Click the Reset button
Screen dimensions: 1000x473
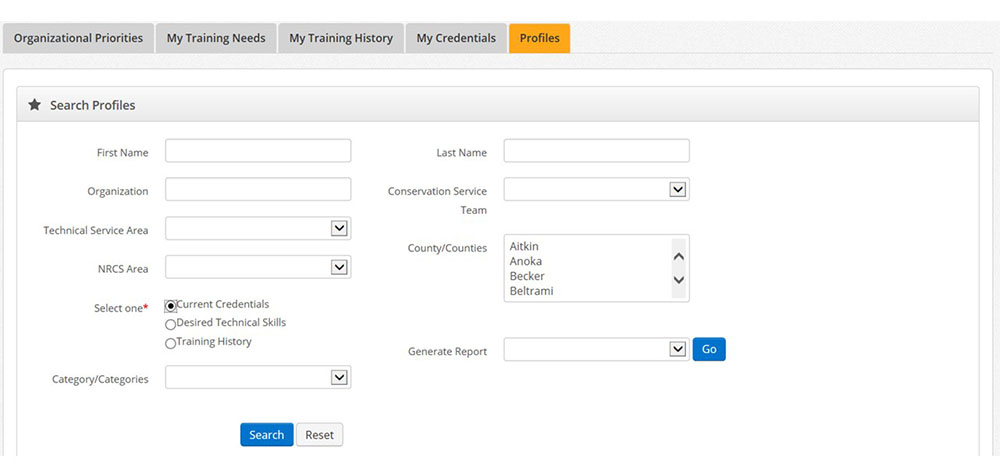click(x=319, y=435)
